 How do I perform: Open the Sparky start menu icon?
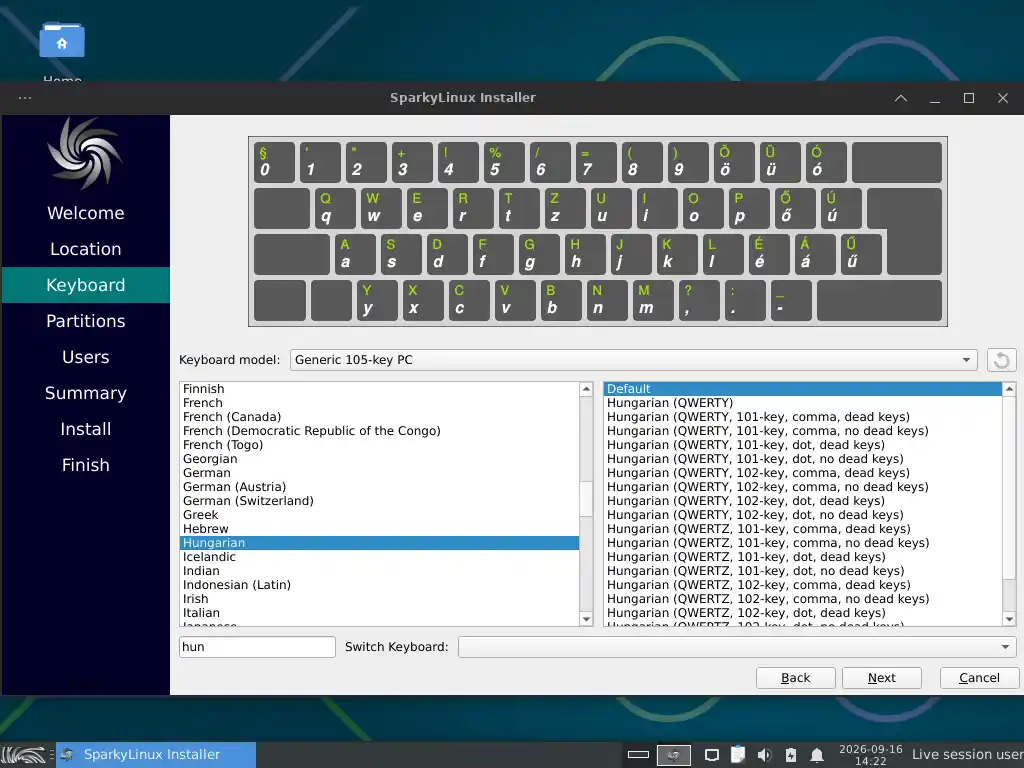(x=24, y=755)
